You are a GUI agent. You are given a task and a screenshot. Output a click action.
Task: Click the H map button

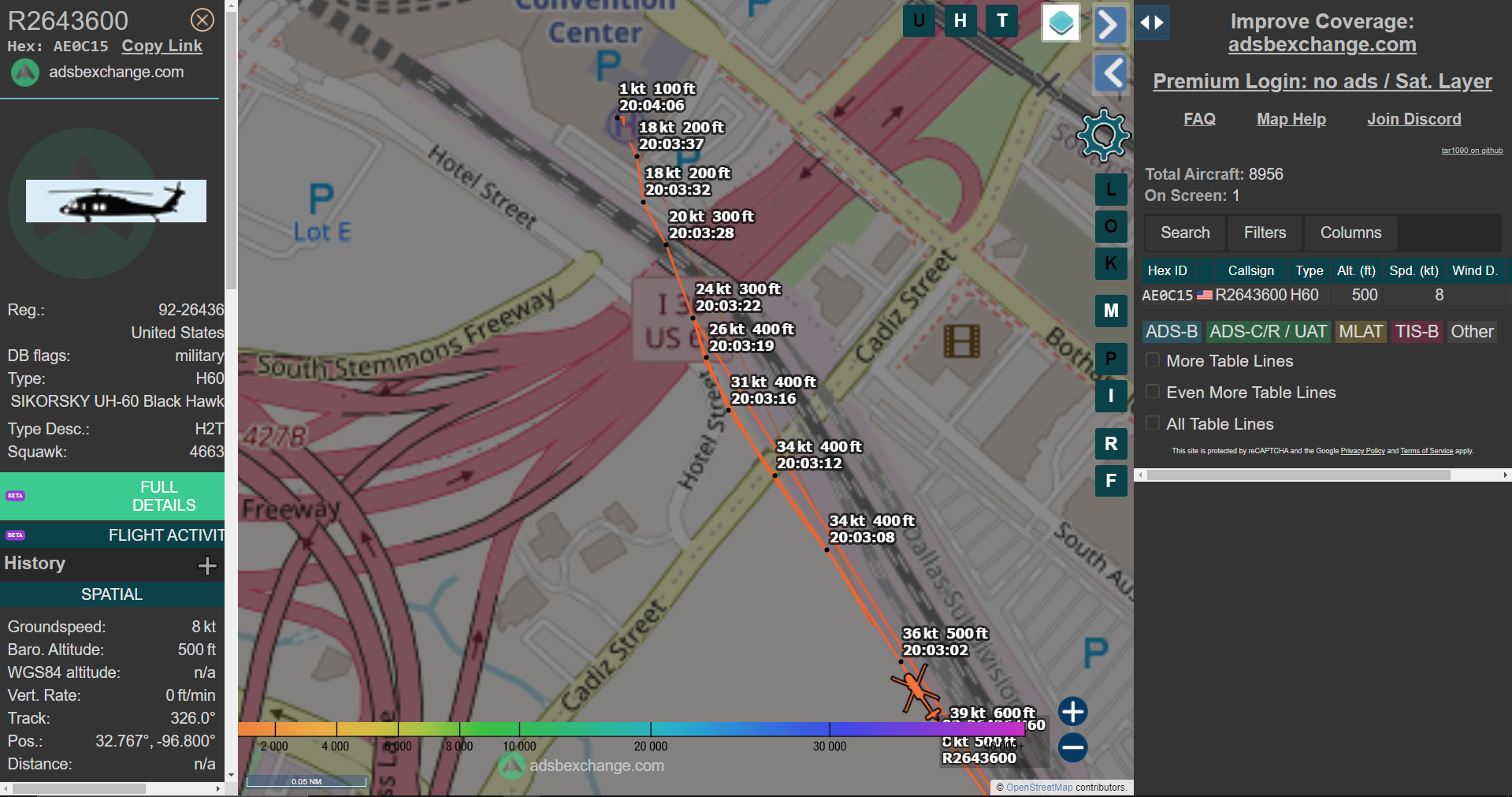tap(960, 21)
